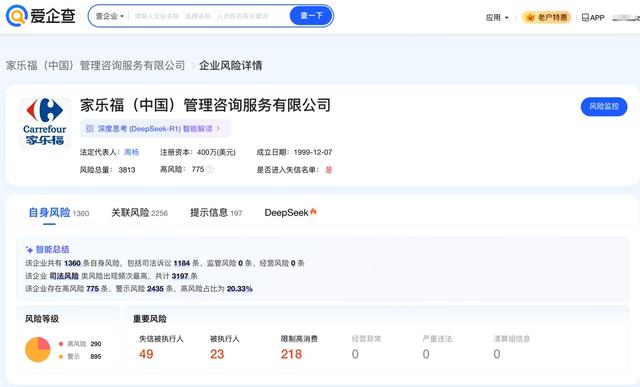Viewport: 640px width, 387px height.
Task: Open 失信被执行人 49 risk item
Action: click(161, 347)
